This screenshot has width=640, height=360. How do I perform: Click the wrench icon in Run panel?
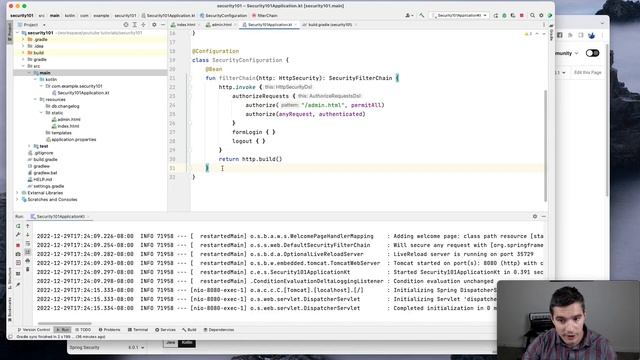(18, 235)
